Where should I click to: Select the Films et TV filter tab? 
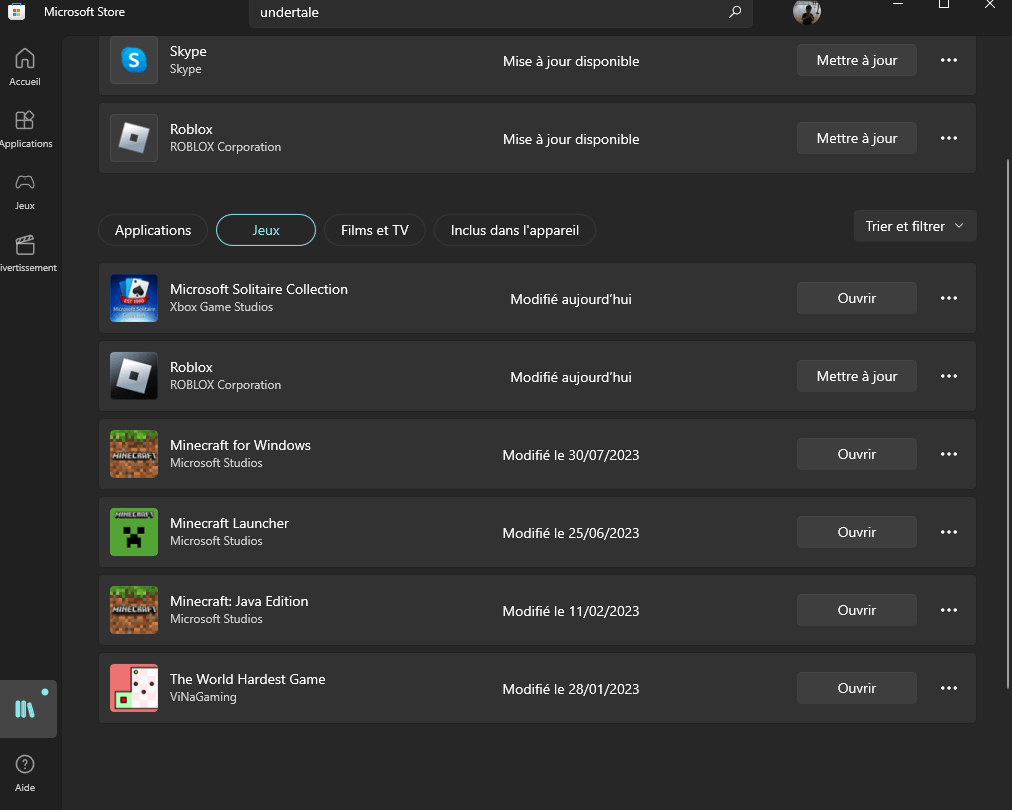(374, 230)
